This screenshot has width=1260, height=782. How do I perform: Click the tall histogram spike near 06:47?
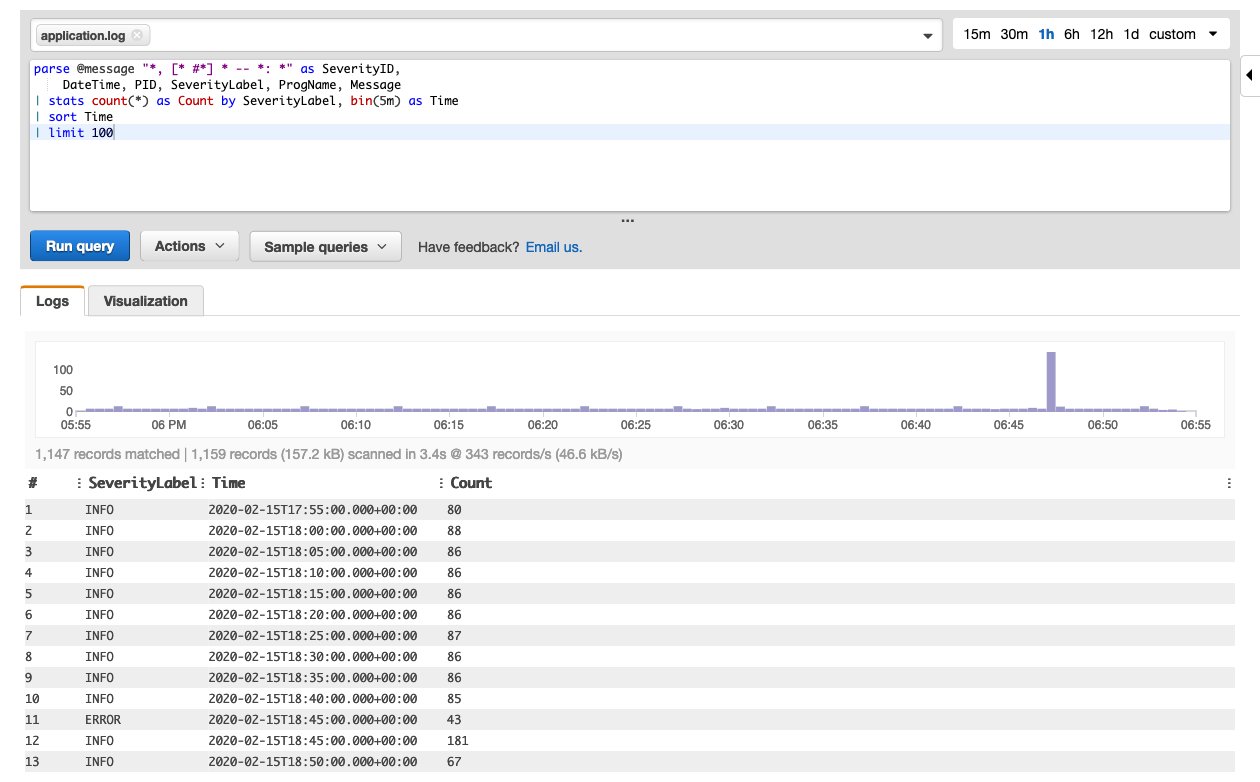pyautogui.click(x=1051, y=381)
